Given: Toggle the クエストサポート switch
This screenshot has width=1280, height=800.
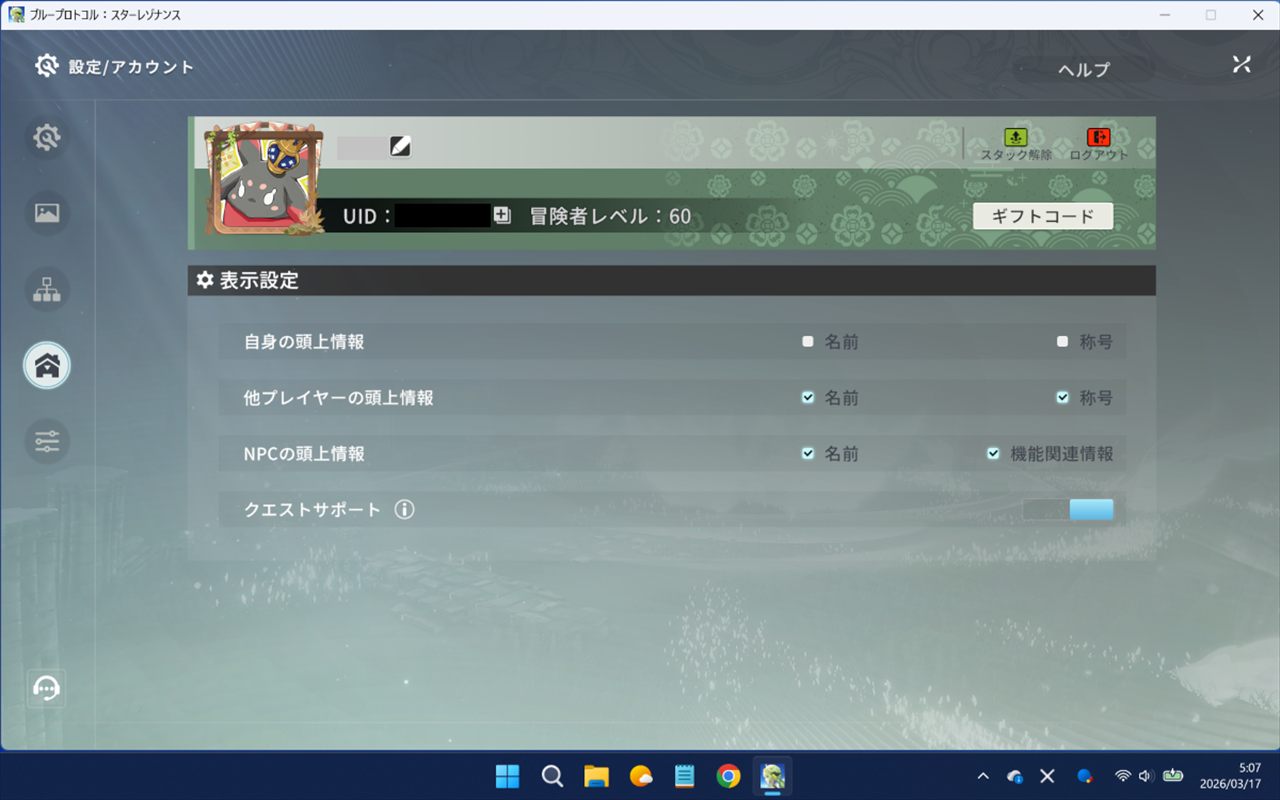Looking at the screenshot, I should click(1068, 510).
